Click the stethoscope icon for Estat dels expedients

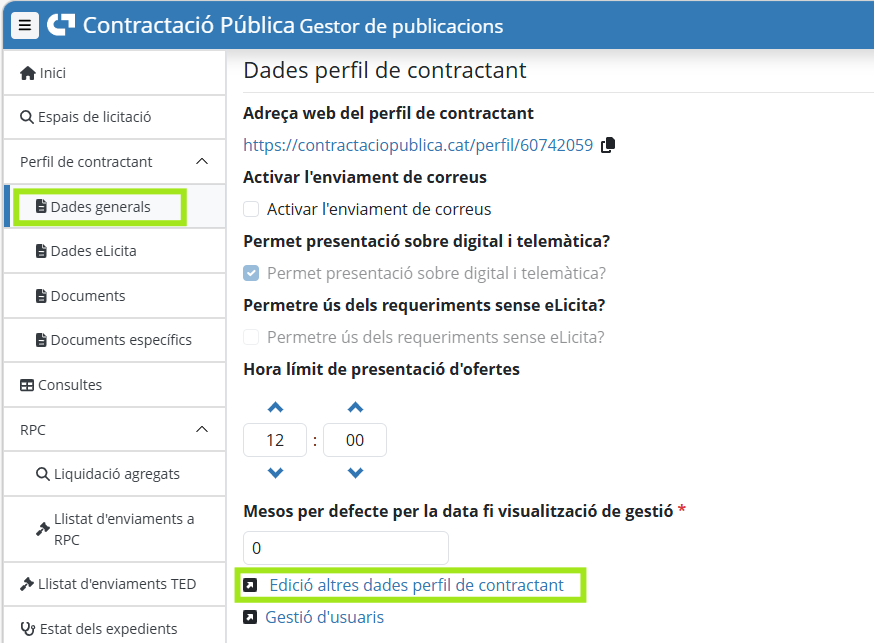coord(28,629)
